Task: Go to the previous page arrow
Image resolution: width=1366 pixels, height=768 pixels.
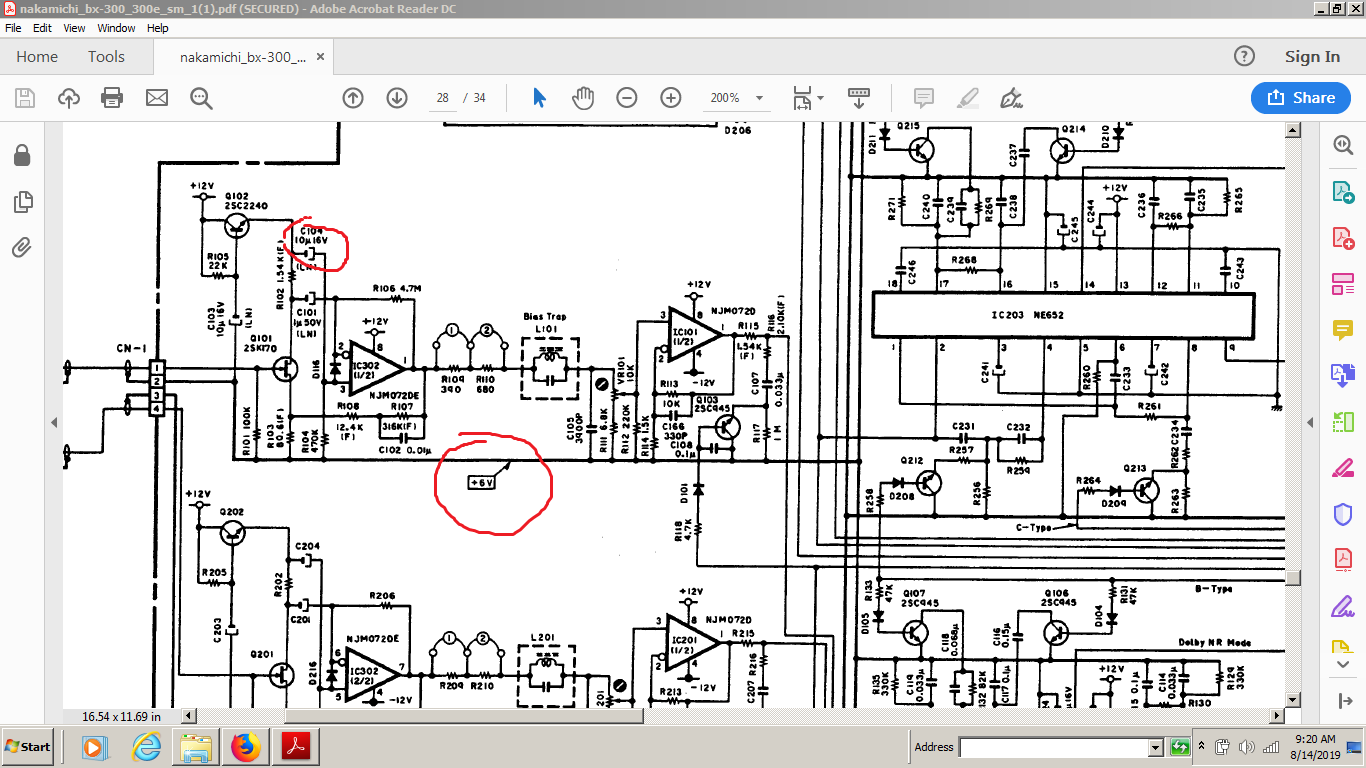Action: [353, 98]
